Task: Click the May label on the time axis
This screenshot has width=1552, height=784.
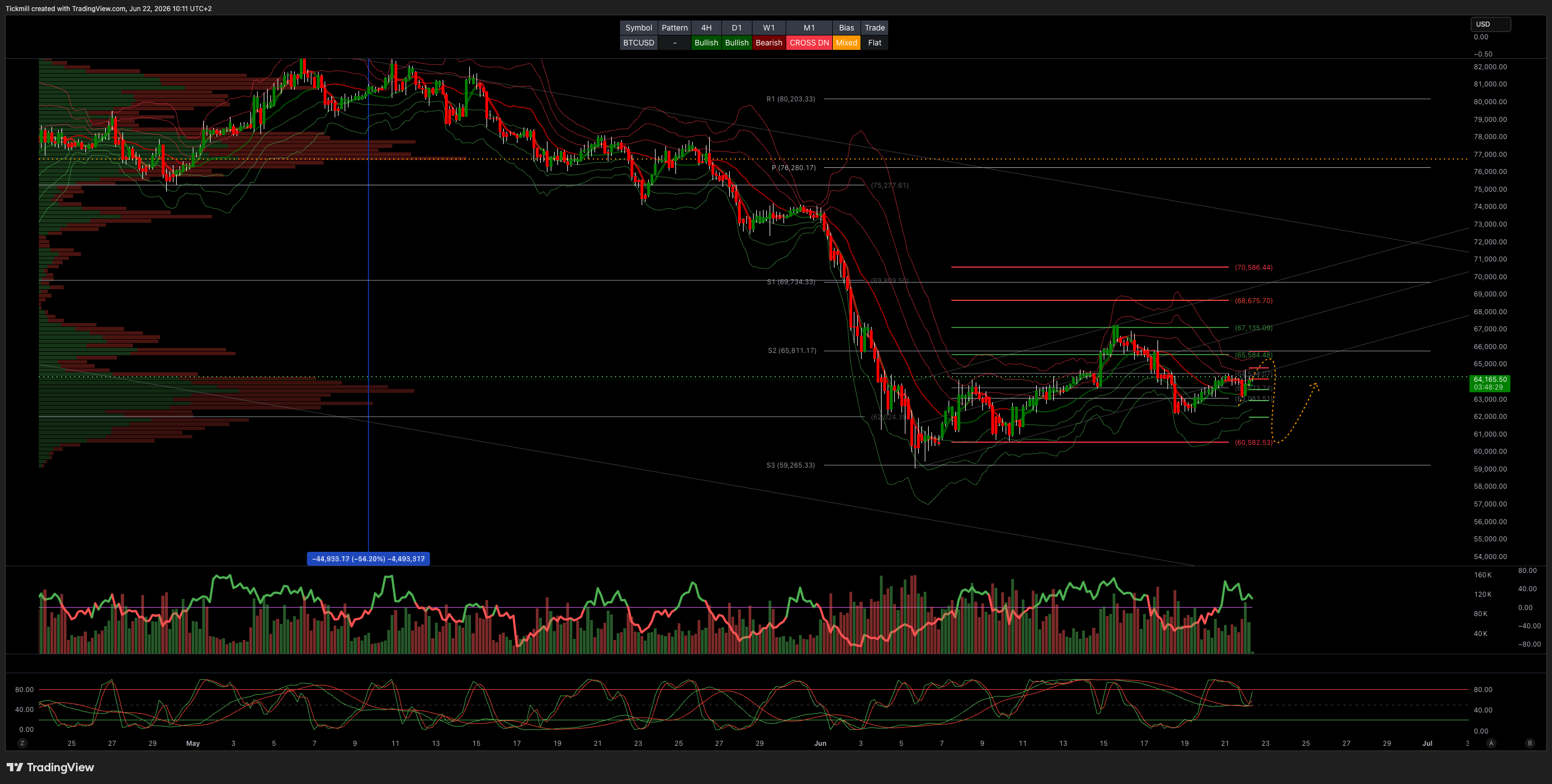Action: [193, 743]
